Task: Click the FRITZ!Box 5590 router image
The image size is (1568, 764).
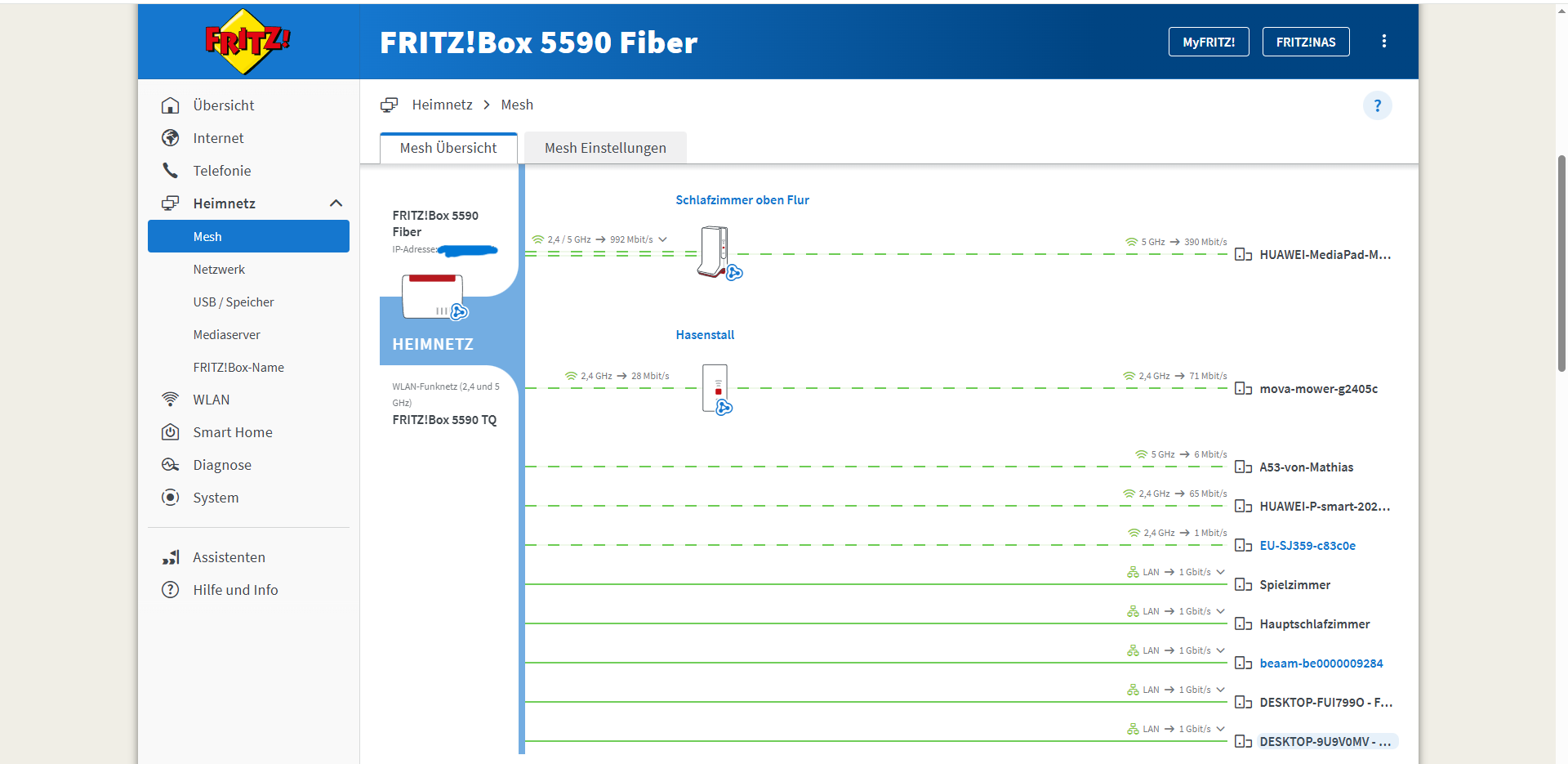Action: [x=434, y=297]
